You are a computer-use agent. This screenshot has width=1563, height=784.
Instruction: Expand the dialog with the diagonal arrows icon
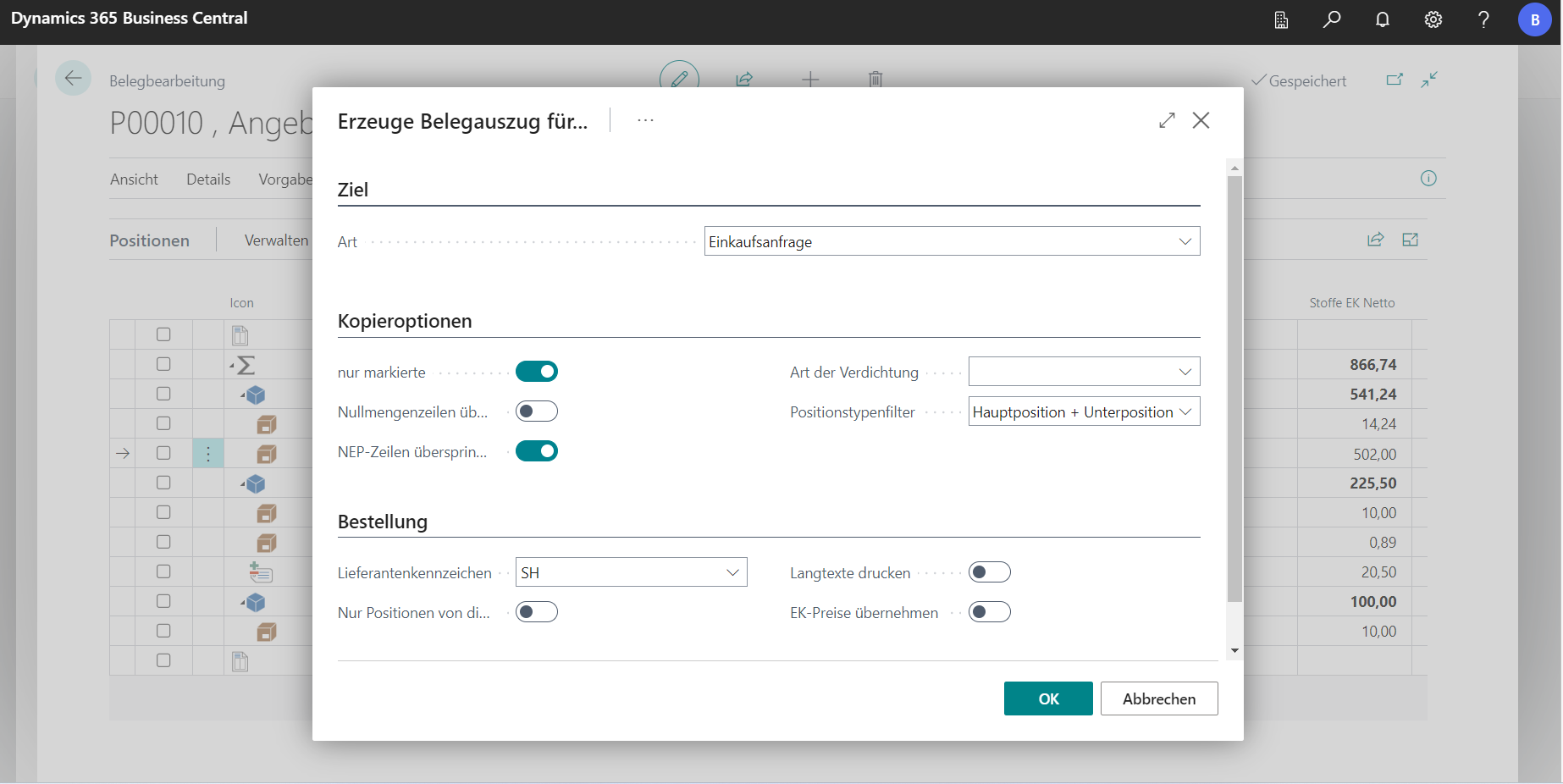[1167, 120]
